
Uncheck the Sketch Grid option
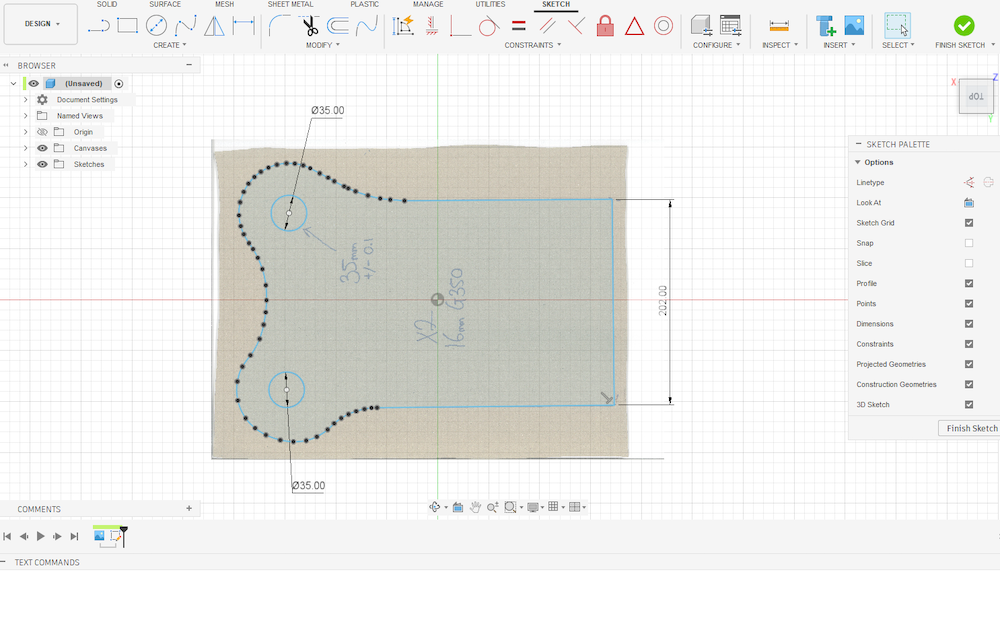click(968, 223)
